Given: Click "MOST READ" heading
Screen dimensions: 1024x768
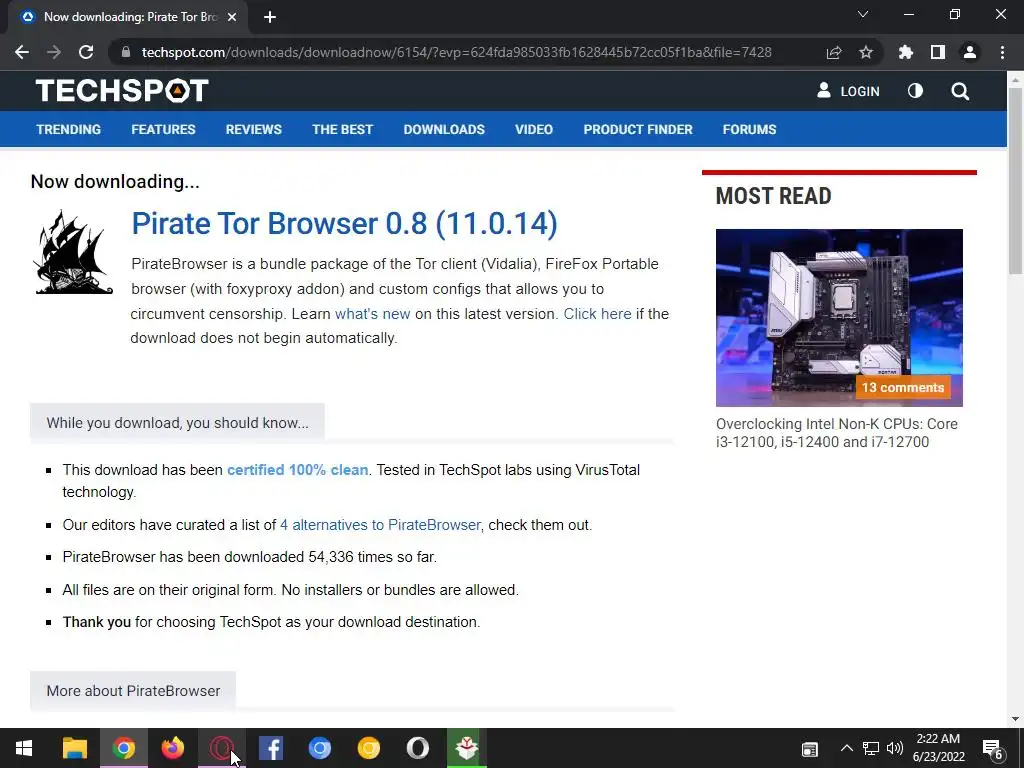Looking at the screenshot, I should pyautogui.click(x=773, y=196).
